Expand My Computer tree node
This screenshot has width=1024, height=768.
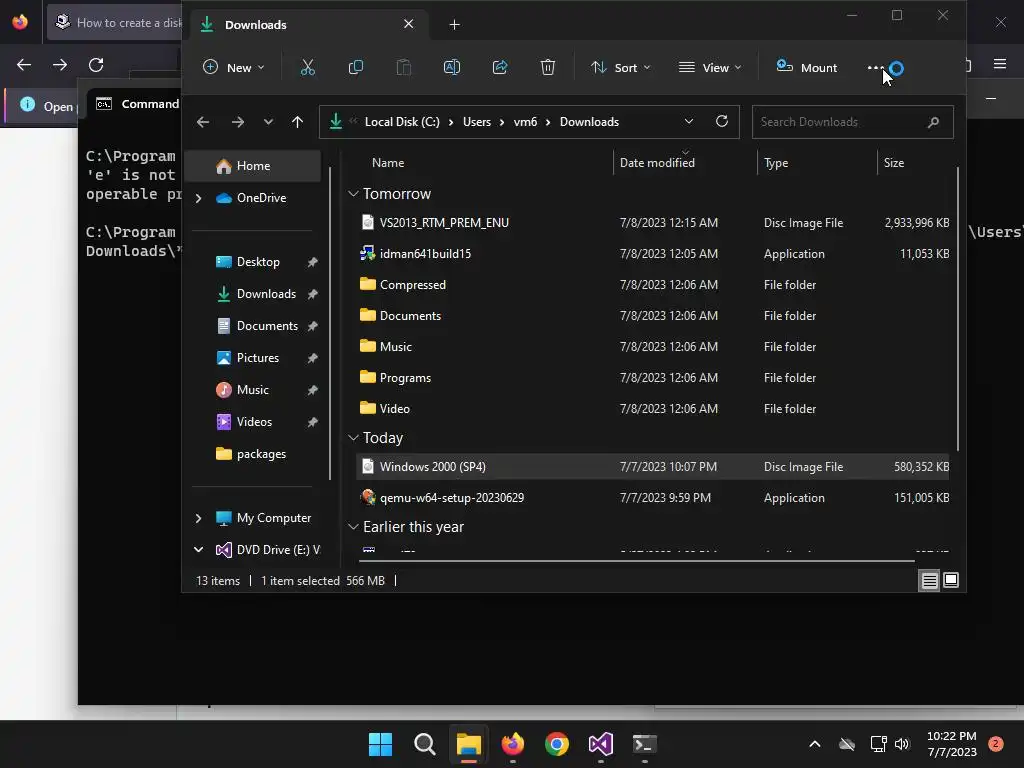(x=199, y=518)
